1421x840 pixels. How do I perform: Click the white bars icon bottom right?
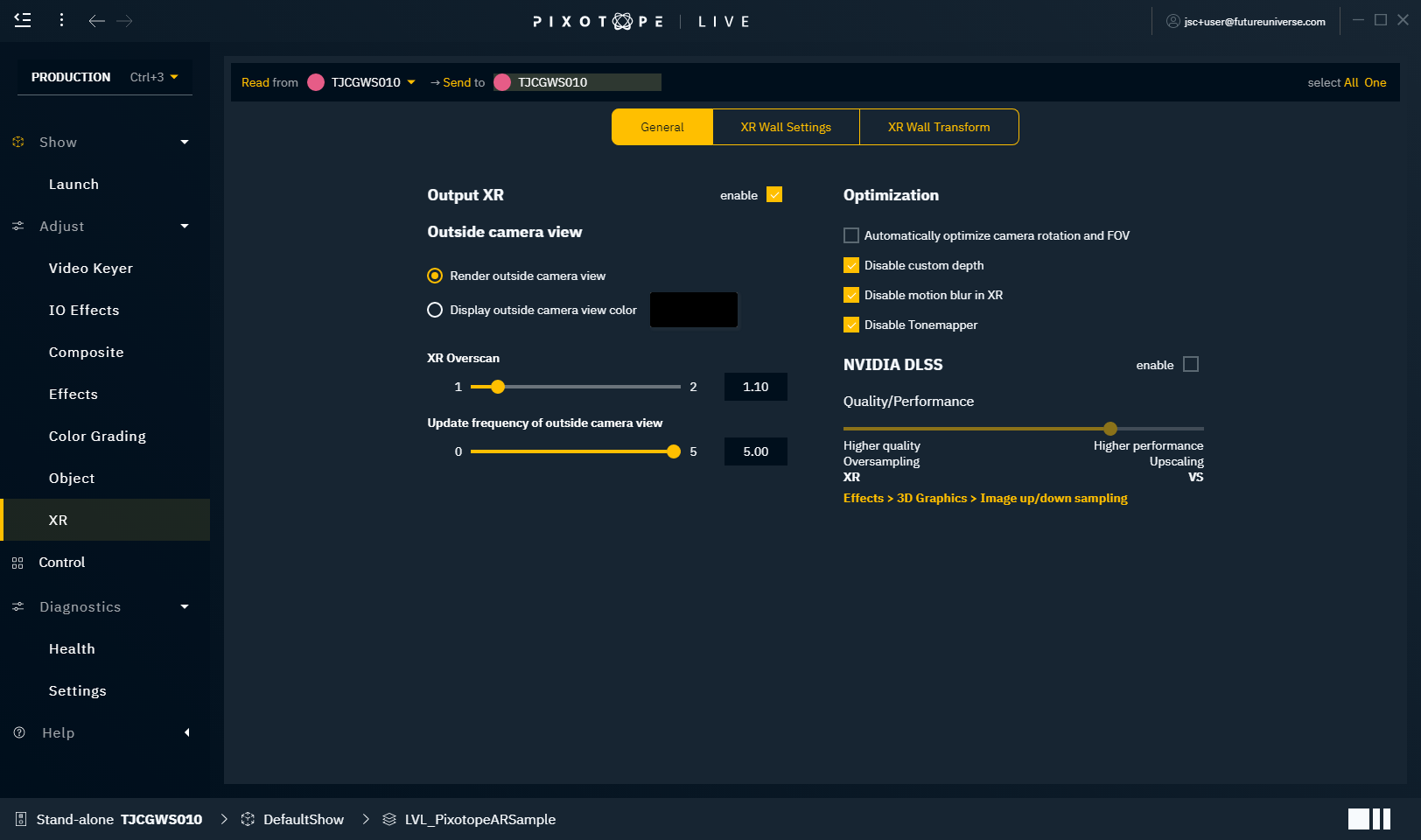click(1369, 819)
